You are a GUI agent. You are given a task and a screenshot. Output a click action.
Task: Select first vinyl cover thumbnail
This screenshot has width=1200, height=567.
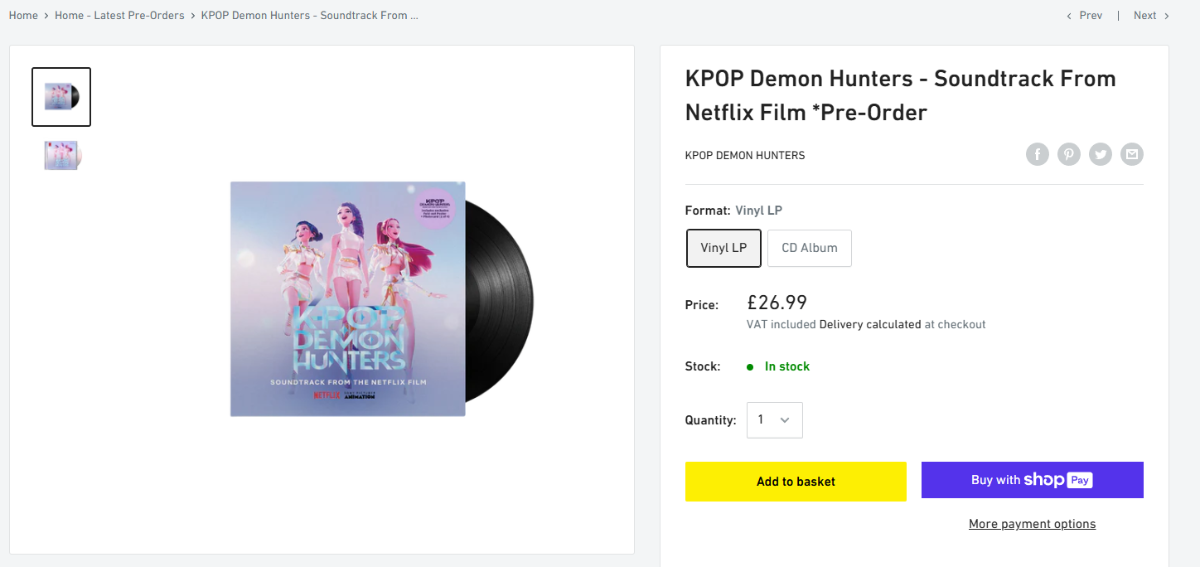61,97
